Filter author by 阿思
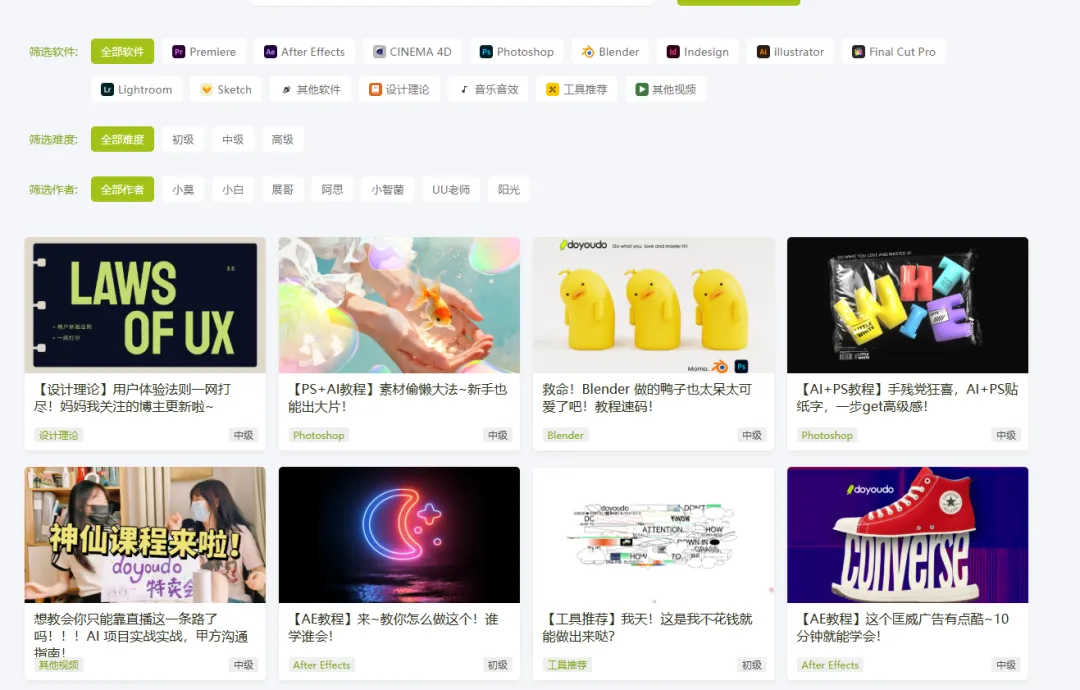Image resolution: width=1080 pixels, height=690 pixels. point(332,189)
